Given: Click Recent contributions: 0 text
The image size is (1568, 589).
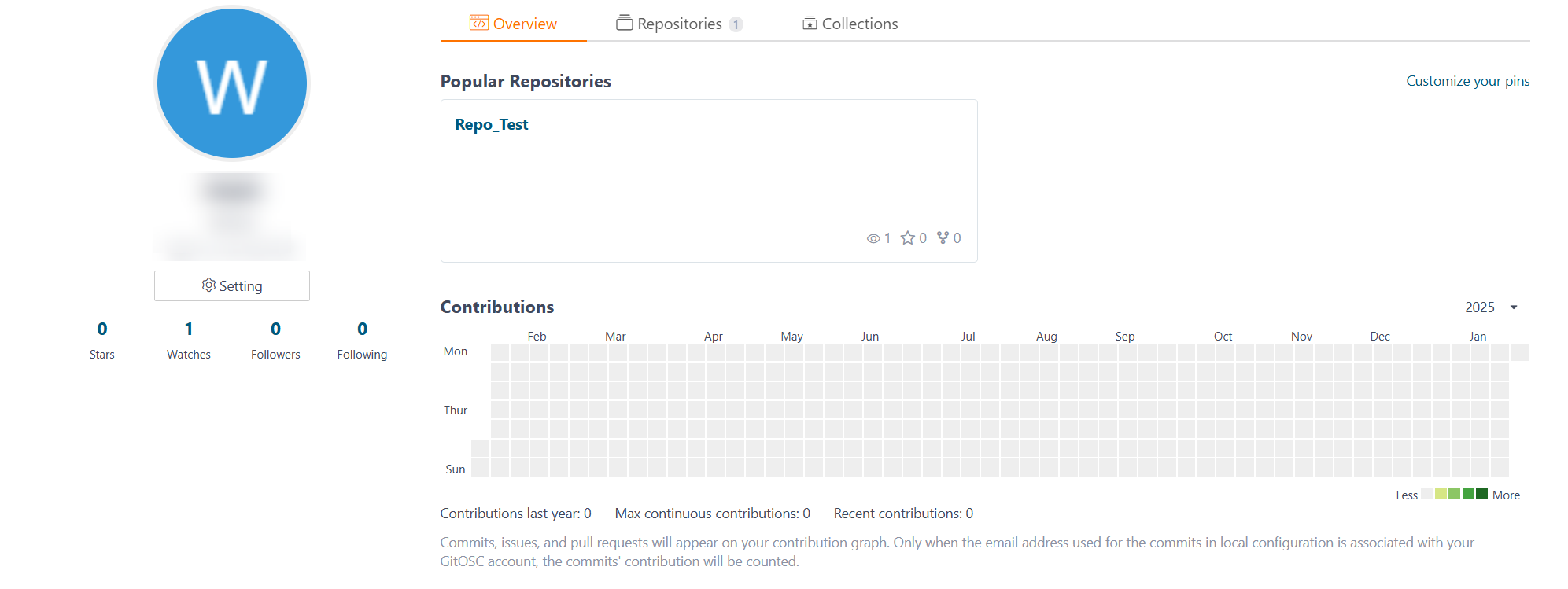Looking at the screenshot, I should pyautogui.click(x=903, y=514).
